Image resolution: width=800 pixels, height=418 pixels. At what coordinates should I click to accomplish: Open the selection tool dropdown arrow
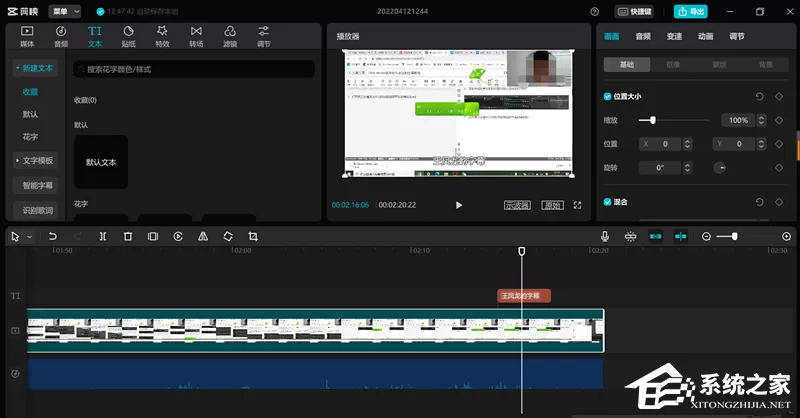(x=30, y=237)
